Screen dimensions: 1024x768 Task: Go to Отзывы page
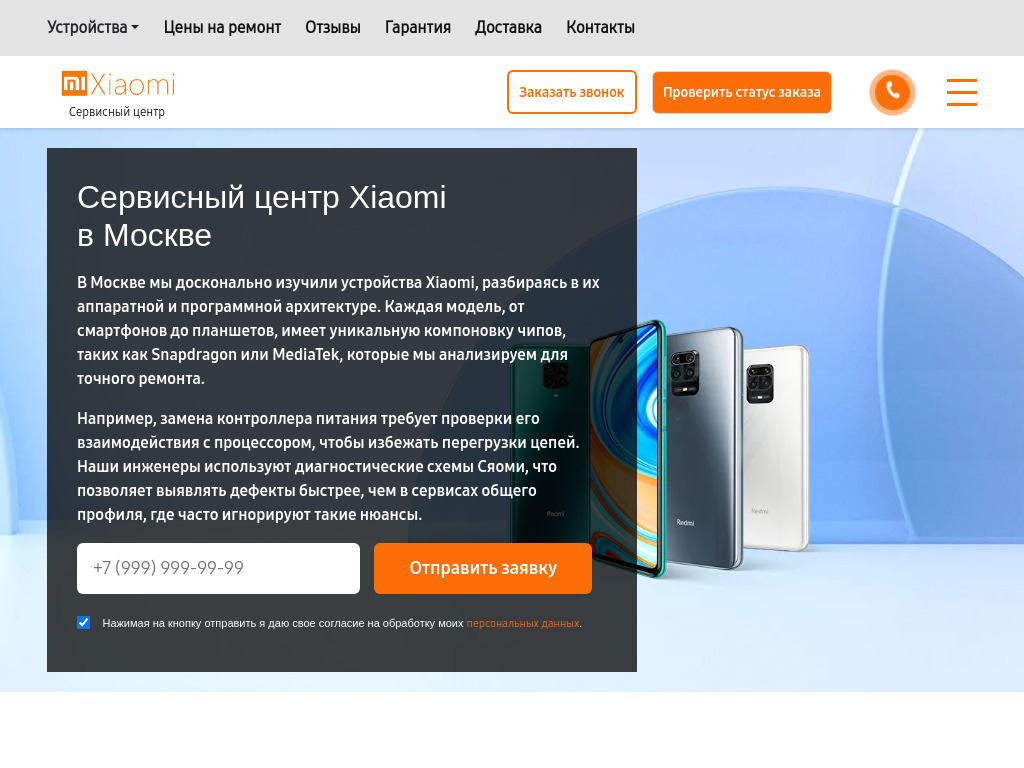coord(332,27)
